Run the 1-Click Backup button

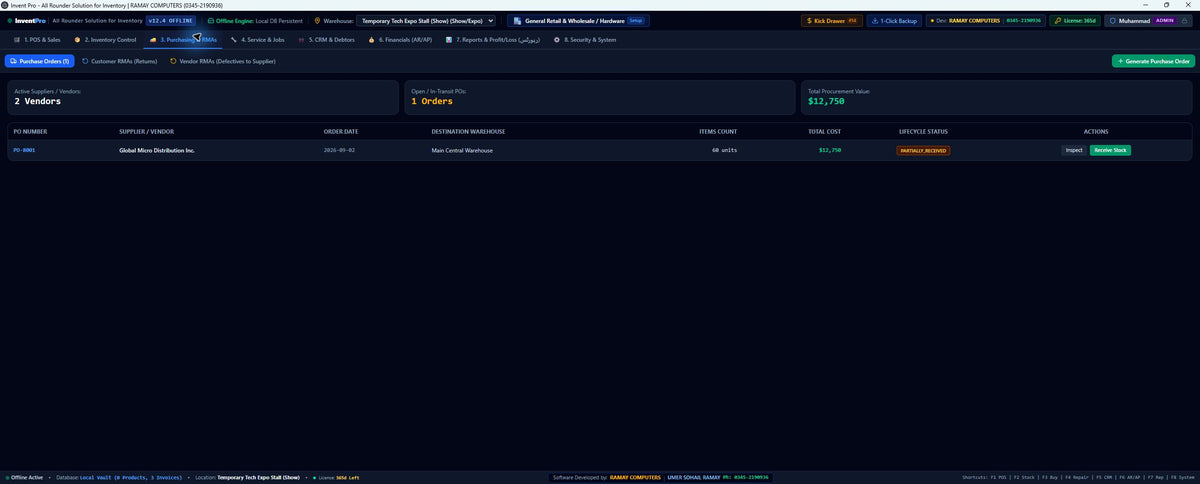[894, 20]
